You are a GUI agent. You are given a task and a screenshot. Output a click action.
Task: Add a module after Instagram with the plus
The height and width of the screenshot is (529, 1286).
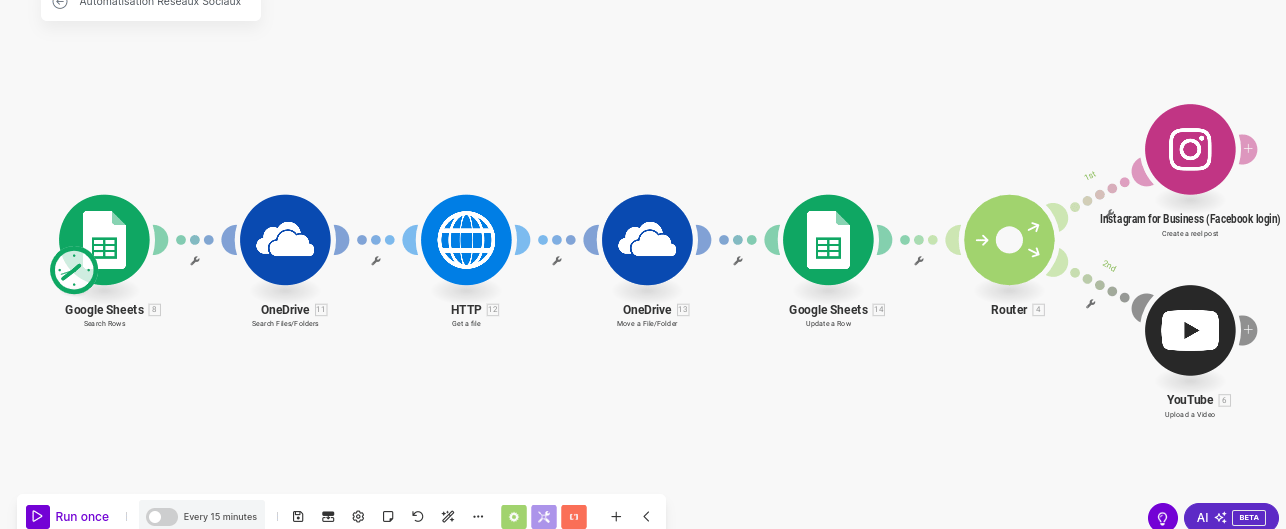coord(1248,149)
